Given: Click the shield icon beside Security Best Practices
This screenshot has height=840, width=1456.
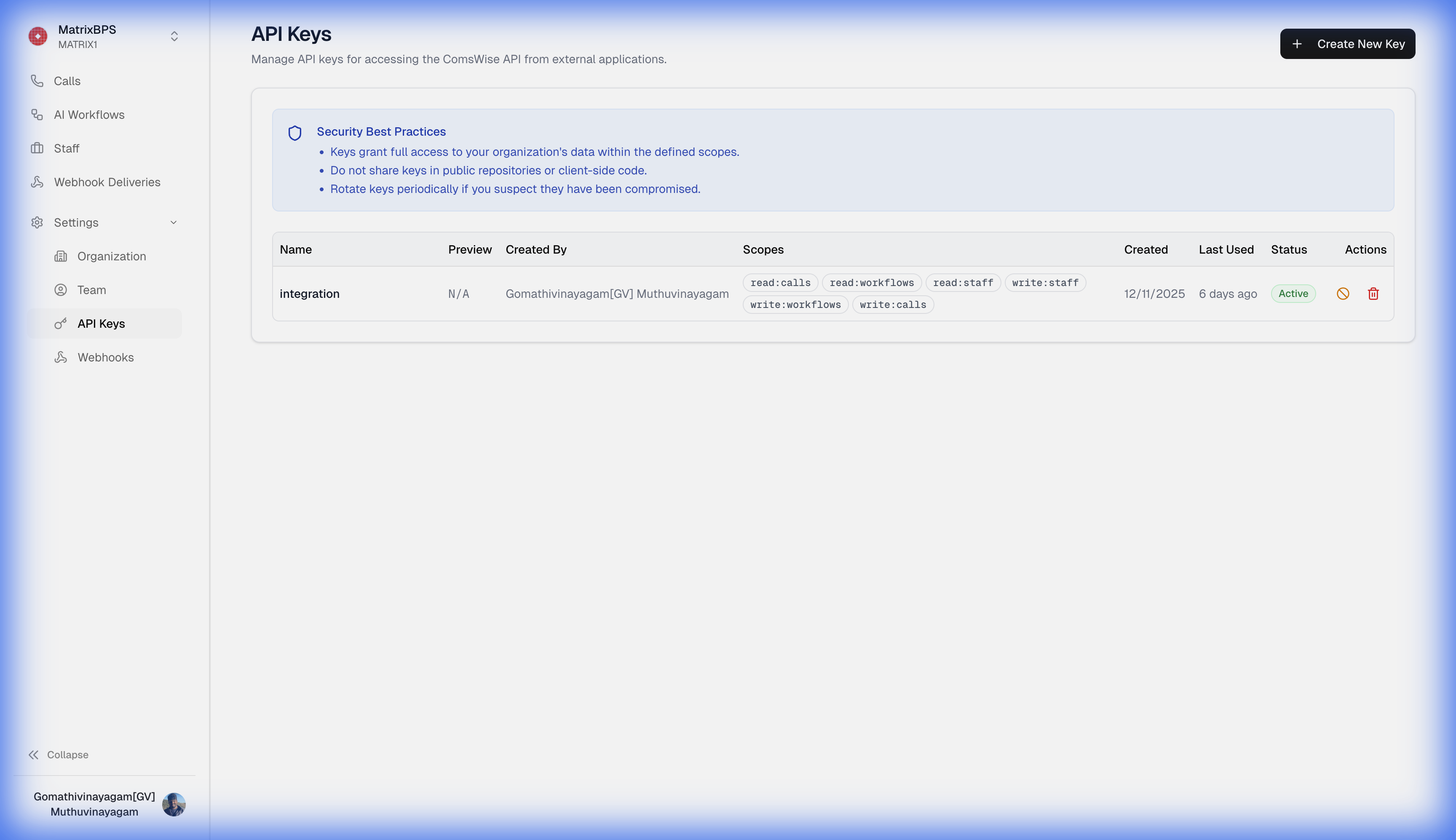Looking at the screenshot, I should tap(295, 132).
